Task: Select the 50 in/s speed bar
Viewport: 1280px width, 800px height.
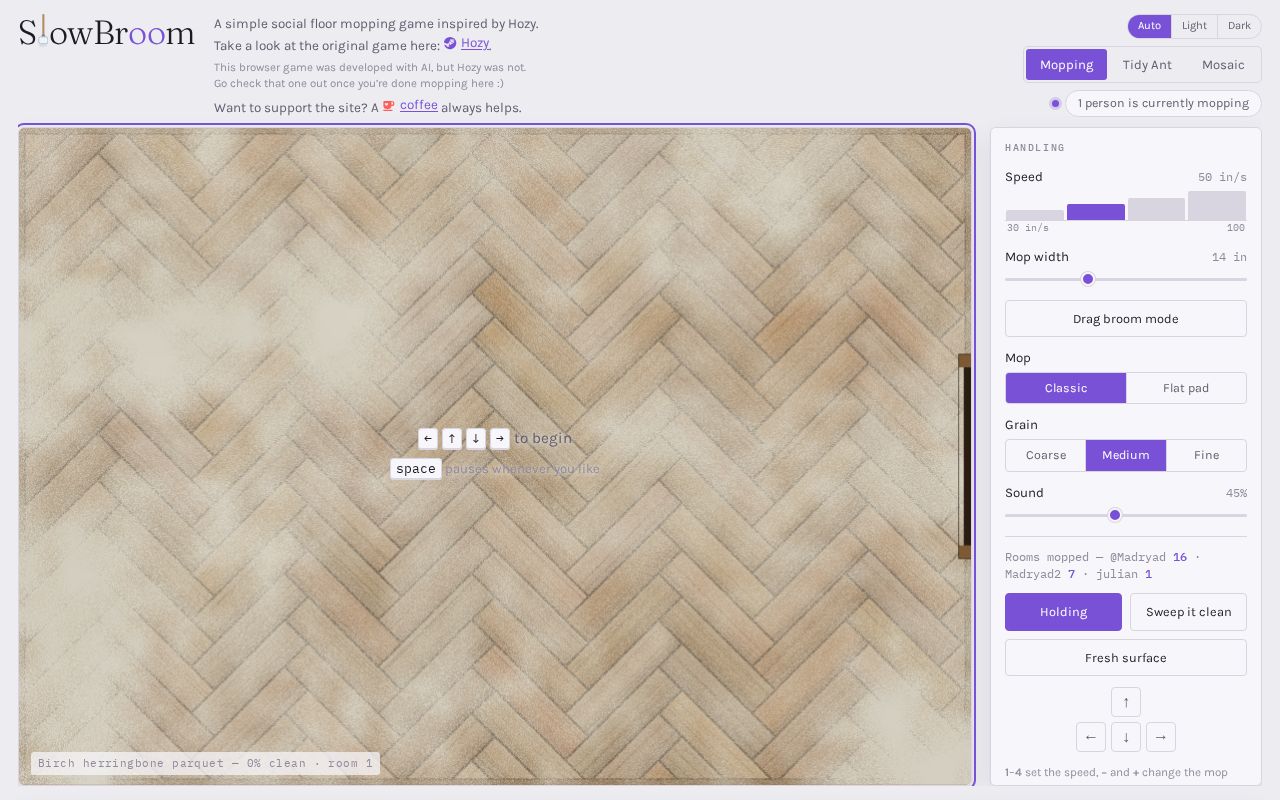Action: [x=1096, y=212]
